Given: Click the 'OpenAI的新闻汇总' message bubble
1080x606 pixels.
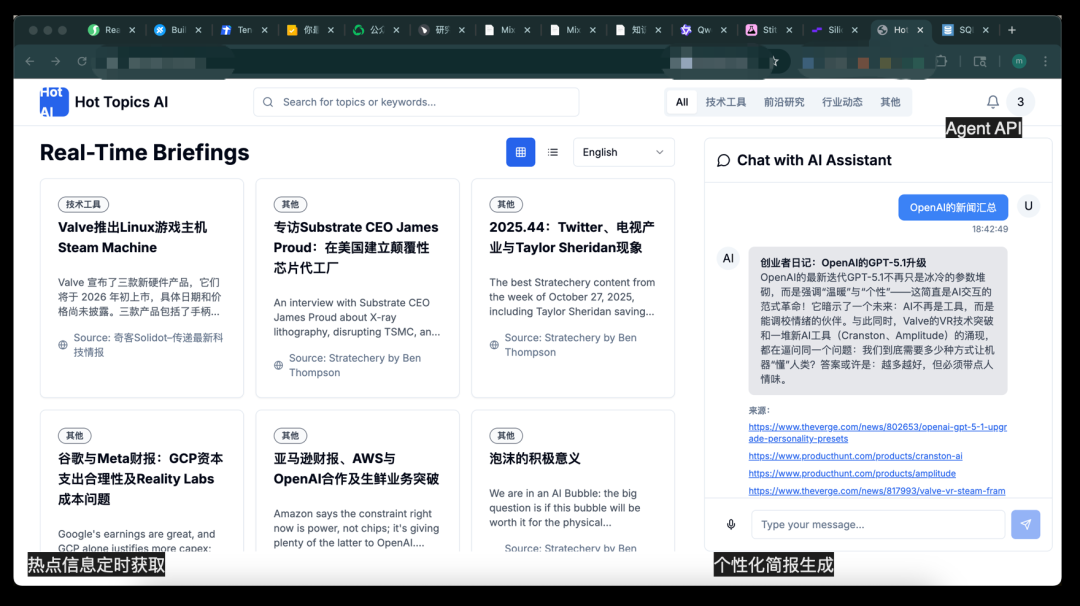Looking at the screenshot, I should (x=953, y=207).
